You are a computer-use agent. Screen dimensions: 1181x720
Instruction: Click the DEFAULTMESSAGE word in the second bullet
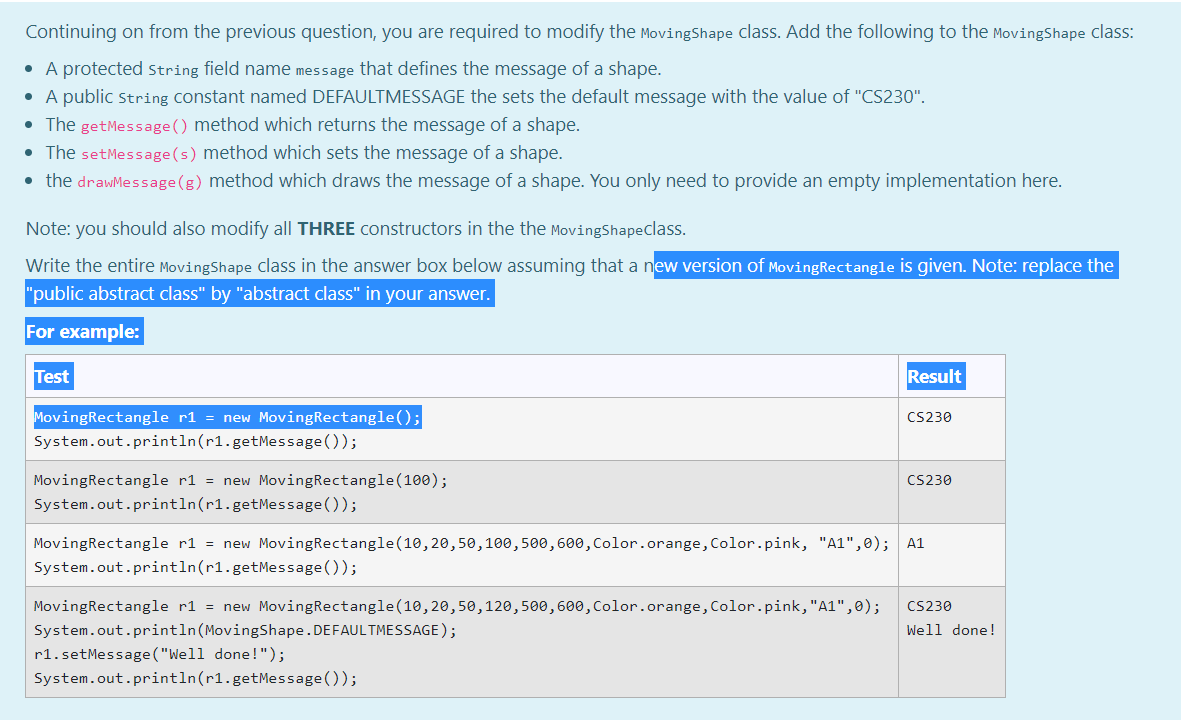pyautogui.click(x=389, y=96)
